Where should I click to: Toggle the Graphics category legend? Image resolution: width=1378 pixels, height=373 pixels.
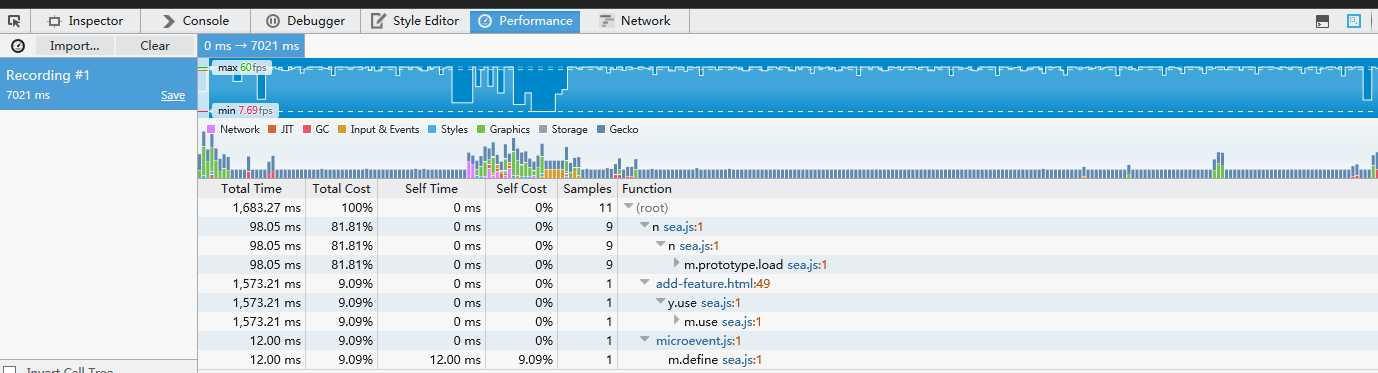[x=481, y=130]
